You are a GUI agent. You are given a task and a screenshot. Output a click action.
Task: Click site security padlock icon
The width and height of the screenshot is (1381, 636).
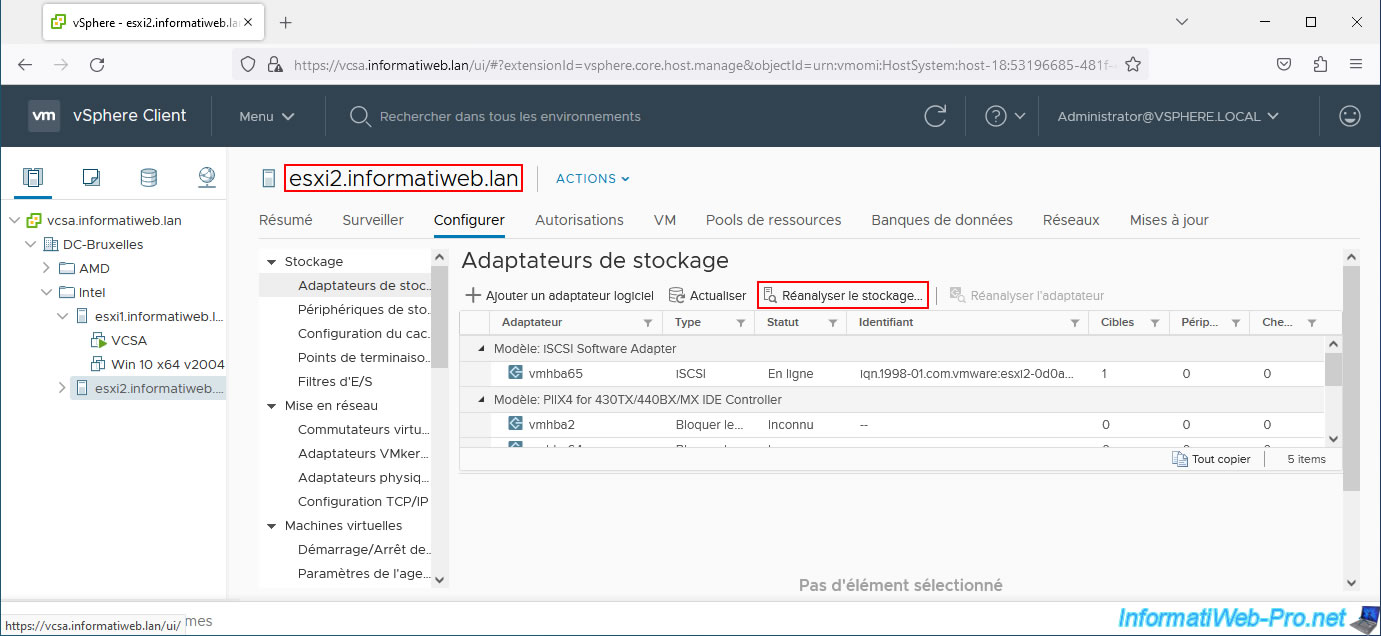[x=274, y=64]
